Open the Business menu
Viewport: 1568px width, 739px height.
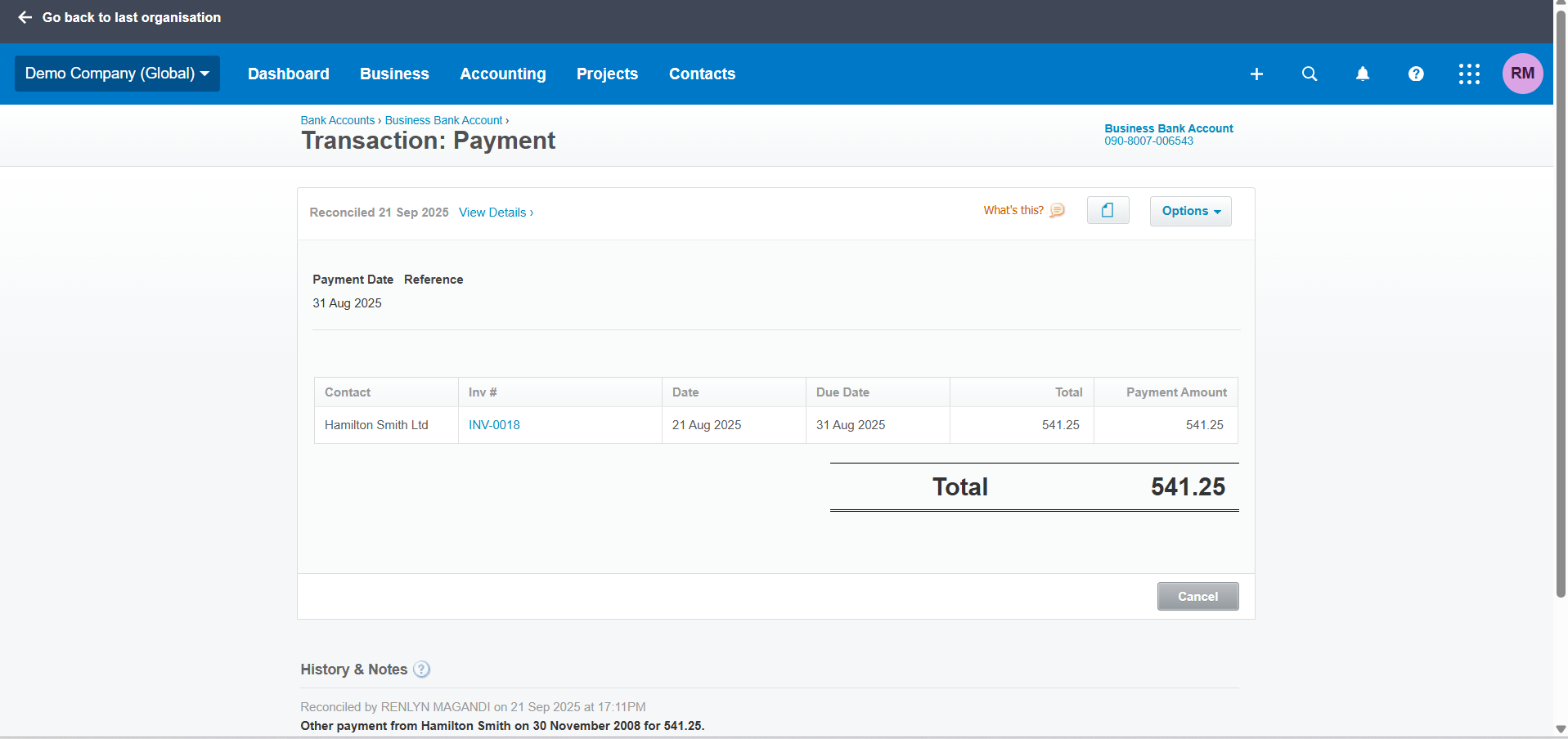click(394, 74)
